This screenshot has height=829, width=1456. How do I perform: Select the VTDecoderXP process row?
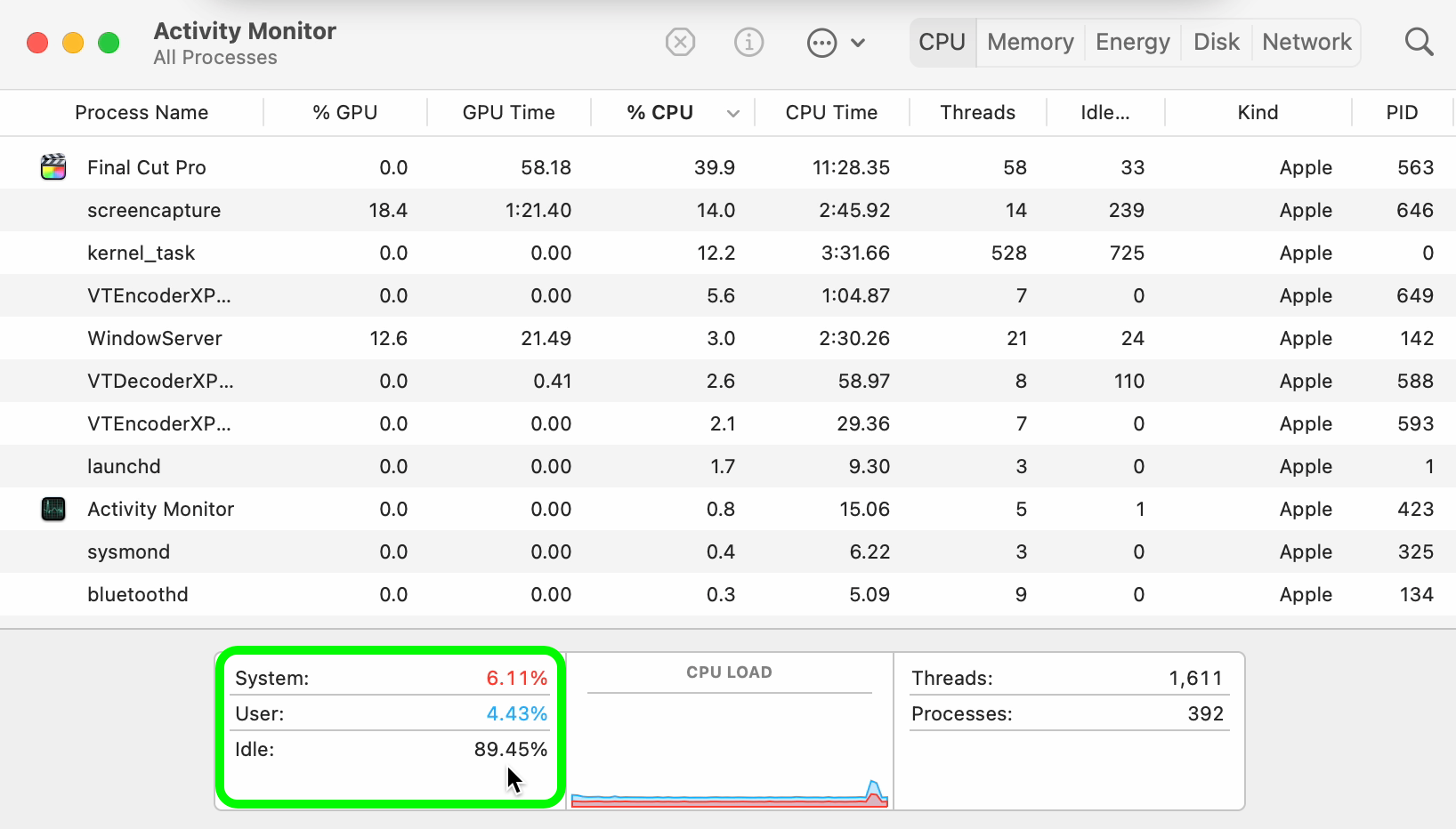[x=728, y=381]
